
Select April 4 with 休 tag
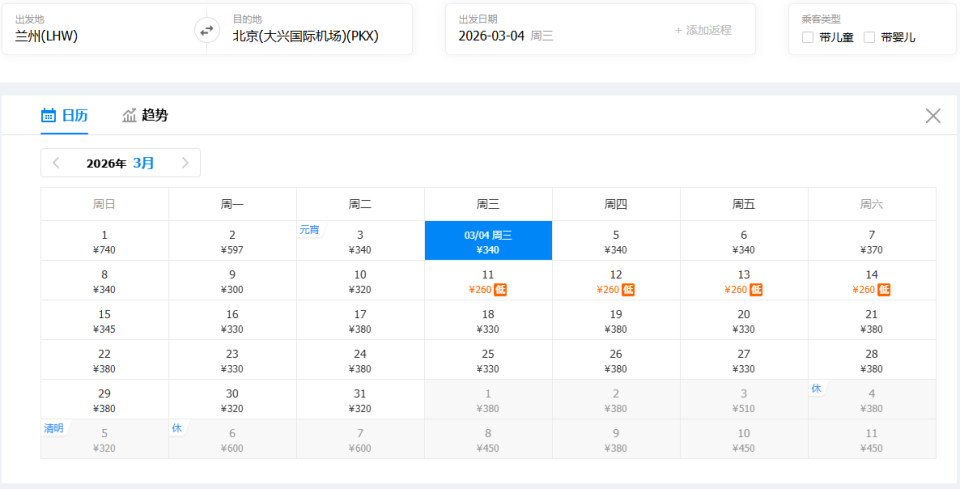point(872,400)
